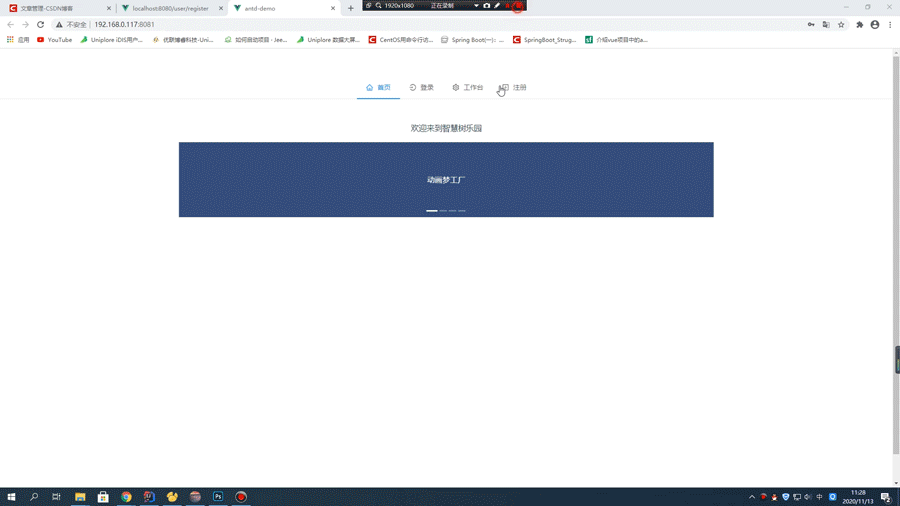Click the translate page icon

(x=826, y=25)
